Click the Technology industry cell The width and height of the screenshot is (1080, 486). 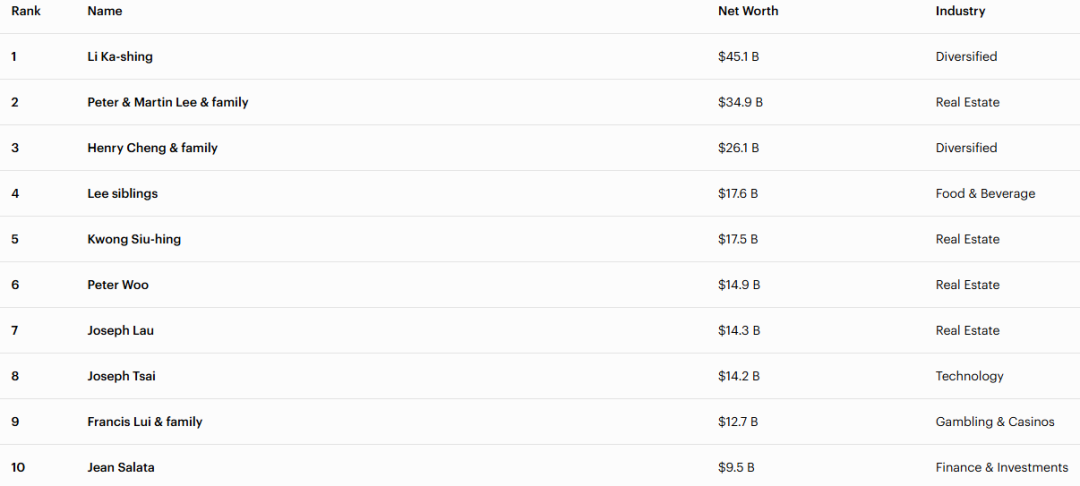coord(969,376)
